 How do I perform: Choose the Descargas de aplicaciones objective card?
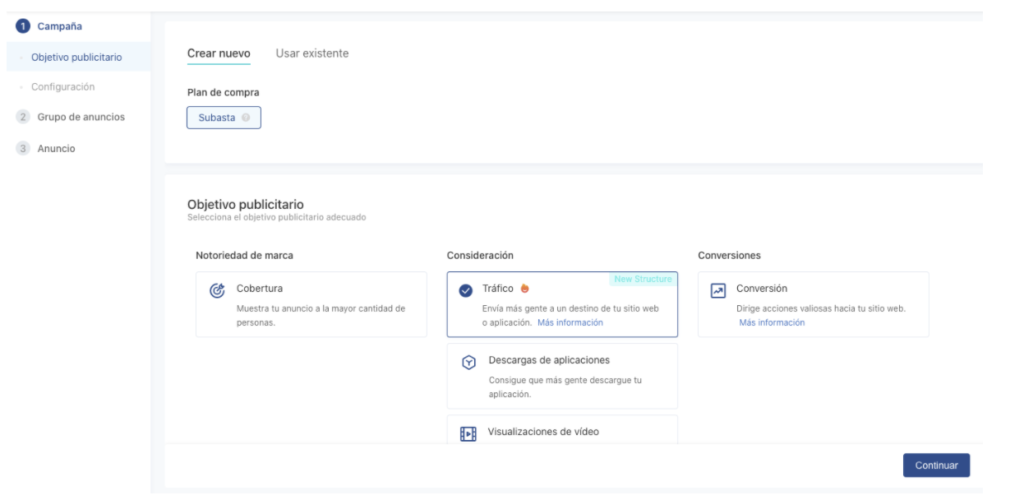562,376
